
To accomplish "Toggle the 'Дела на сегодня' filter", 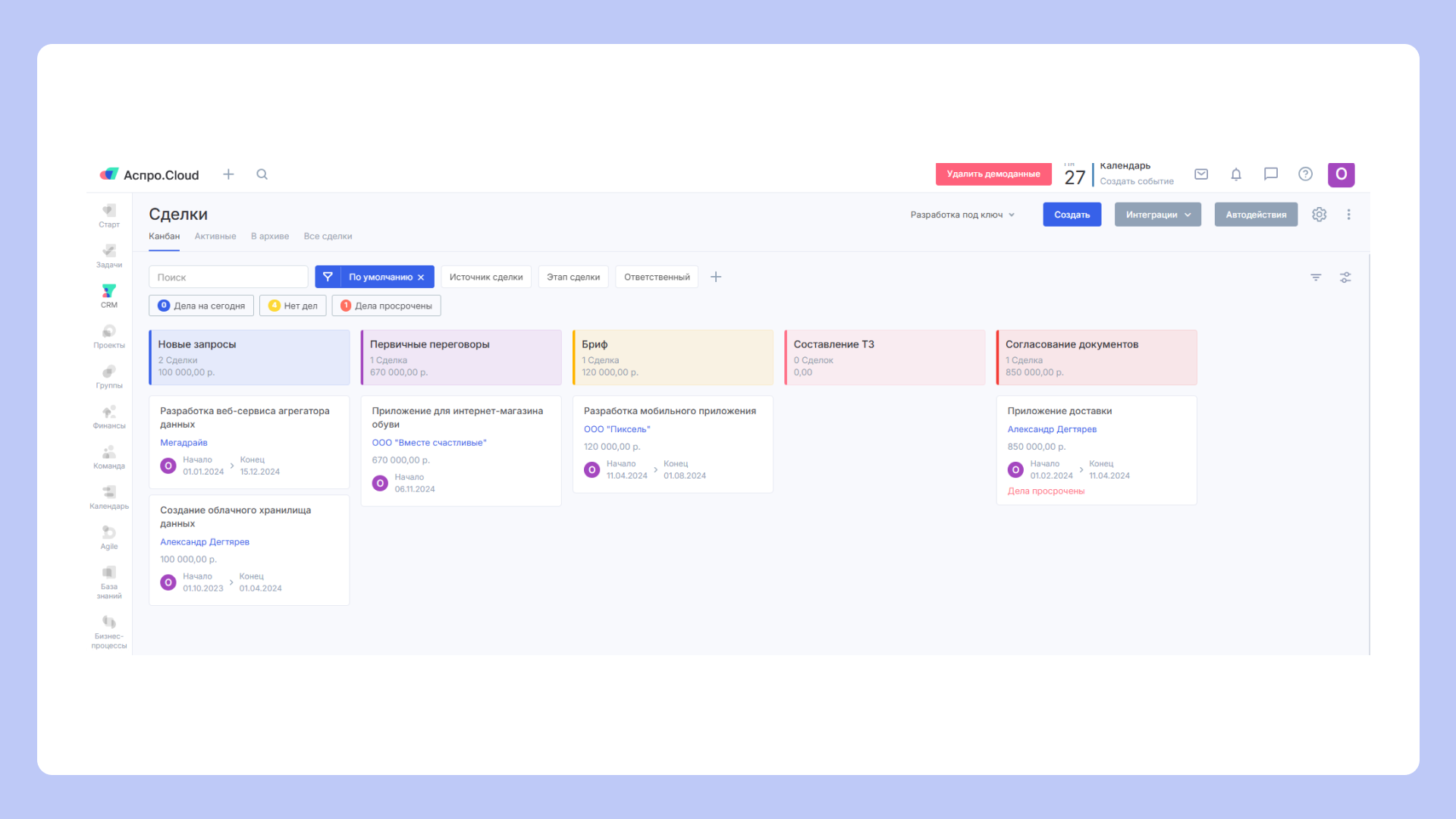I will [202, 306].
